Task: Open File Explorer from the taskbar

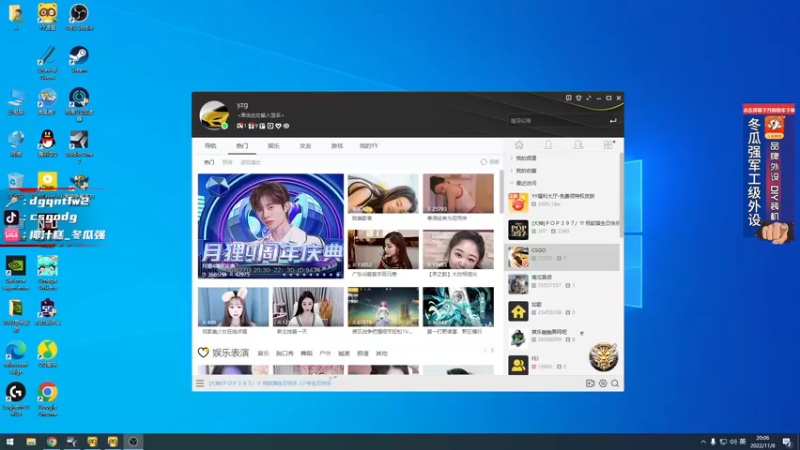Action: (x=31, y=442)
